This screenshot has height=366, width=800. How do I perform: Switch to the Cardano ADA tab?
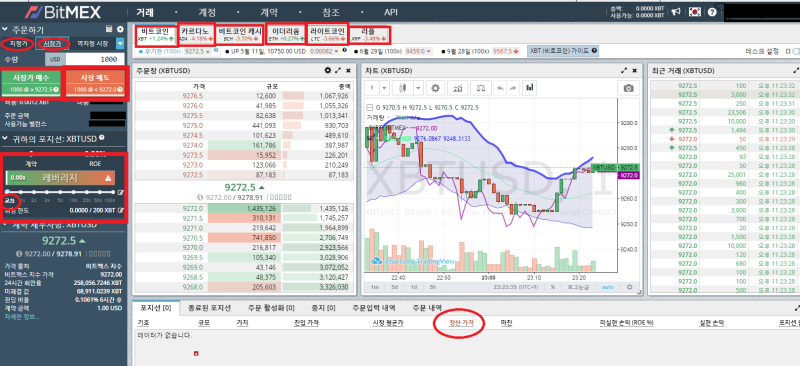pyautogui.click(x=196, y=34)
